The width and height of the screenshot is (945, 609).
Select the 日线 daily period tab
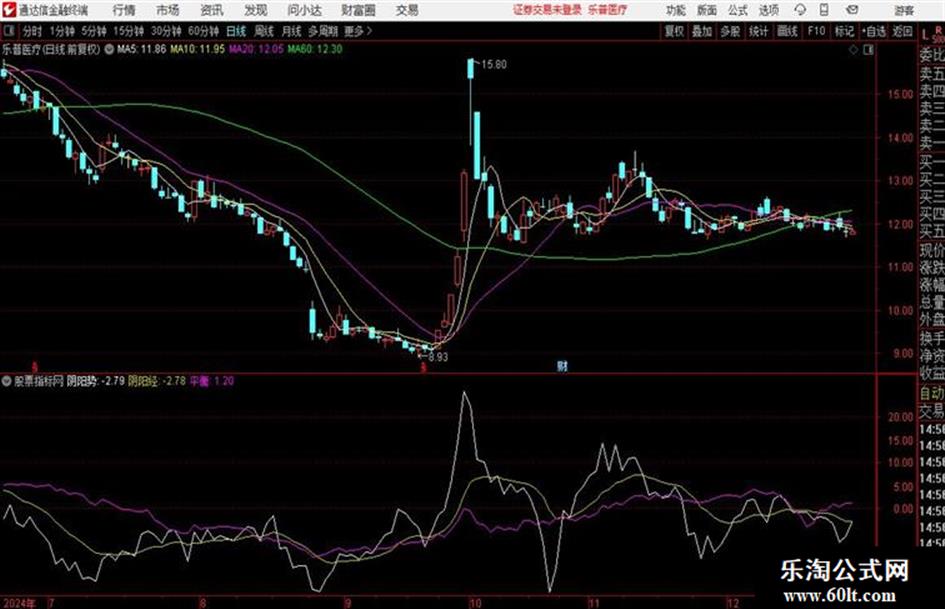coord(236,31)
